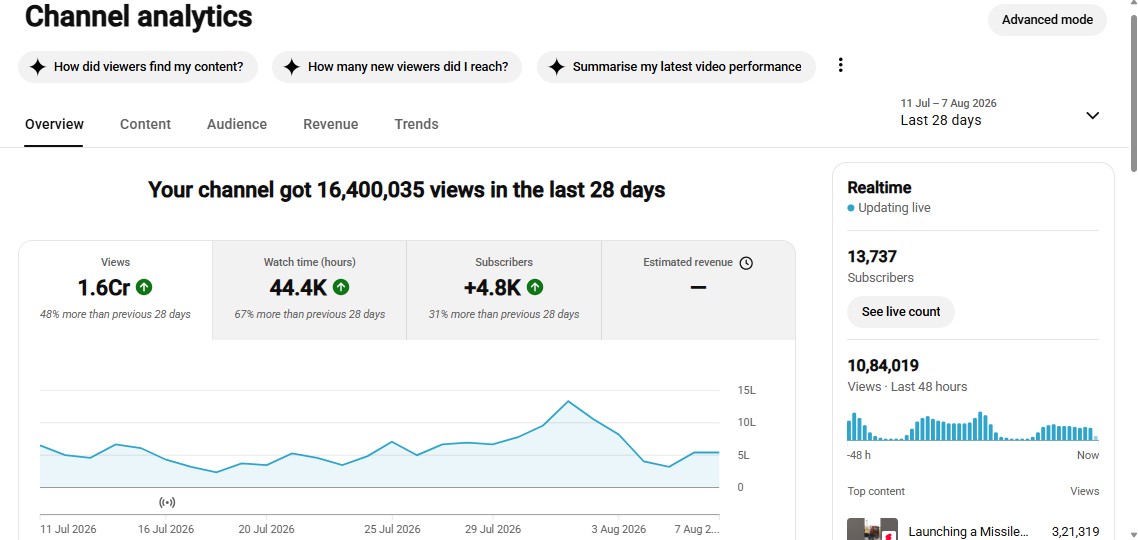Click sparkle icon beside 'How did viewers find'
This screenshot has width=1138, height=540.
[38, 67]
